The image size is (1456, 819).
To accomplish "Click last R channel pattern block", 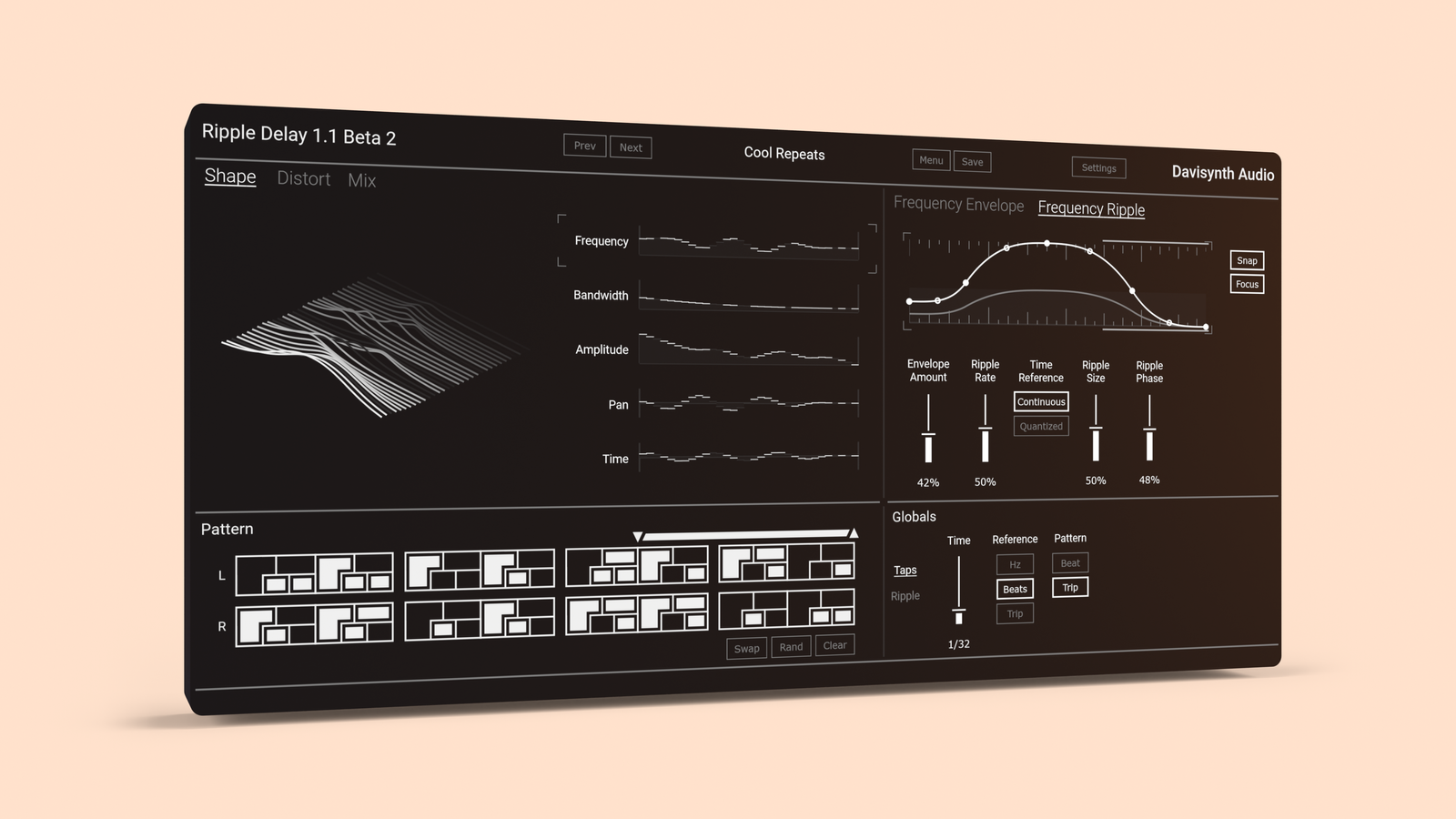I will [786, 609].
